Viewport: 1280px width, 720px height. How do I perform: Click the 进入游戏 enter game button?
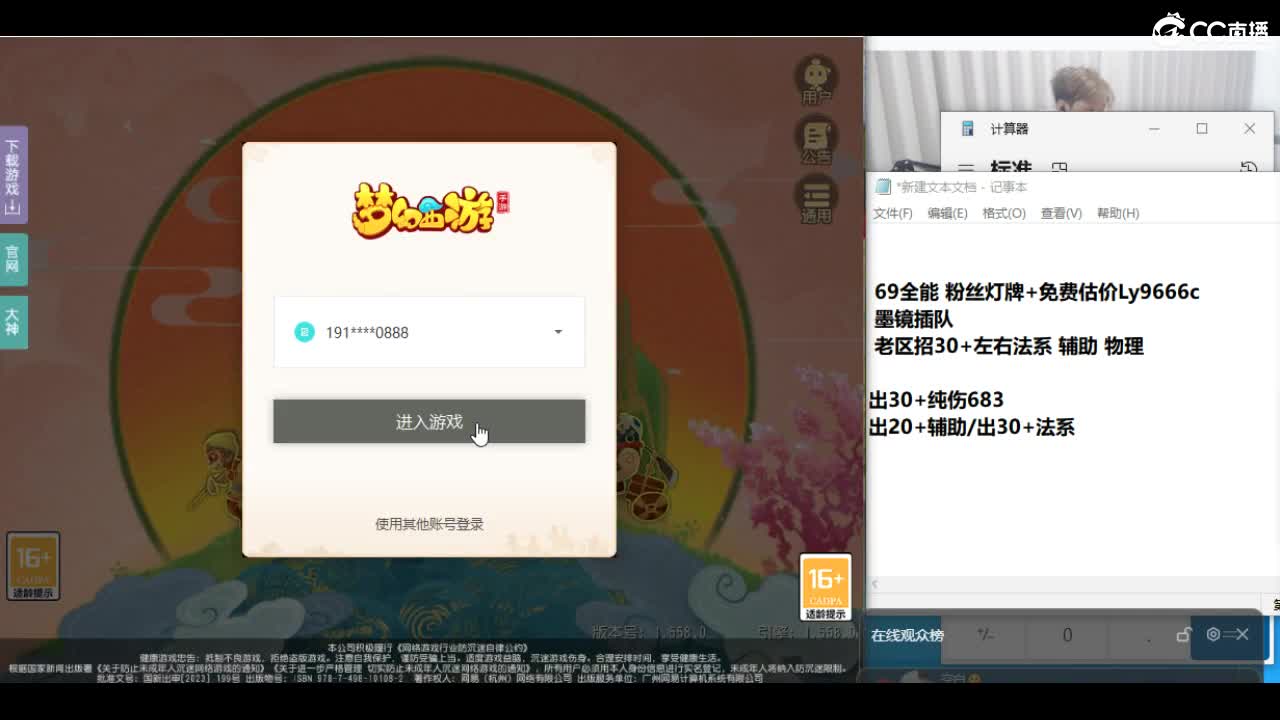[429, 422]
